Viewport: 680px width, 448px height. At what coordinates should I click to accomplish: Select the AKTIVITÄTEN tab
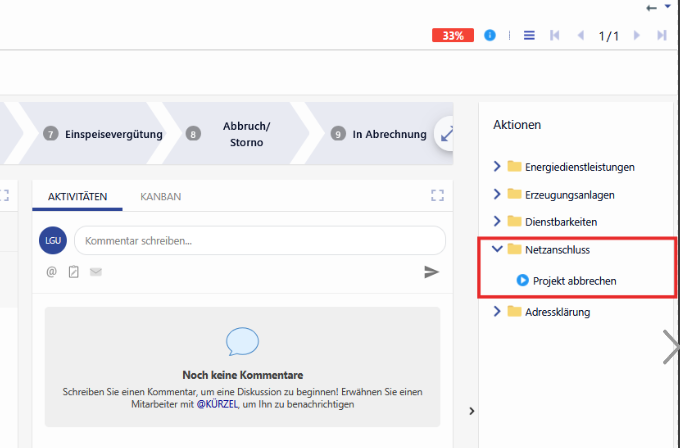78,197
